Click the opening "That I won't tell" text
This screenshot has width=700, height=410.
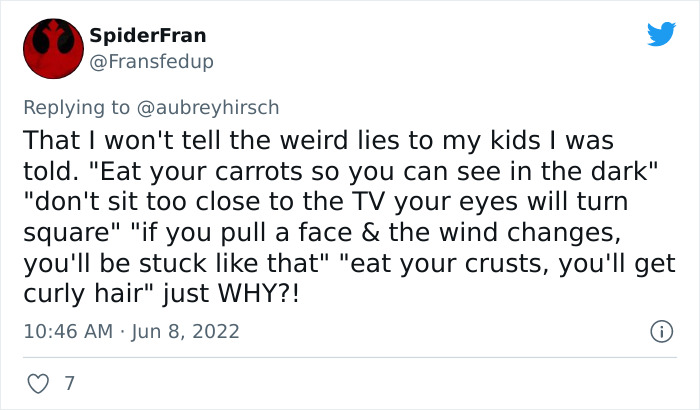click(120, 140)
